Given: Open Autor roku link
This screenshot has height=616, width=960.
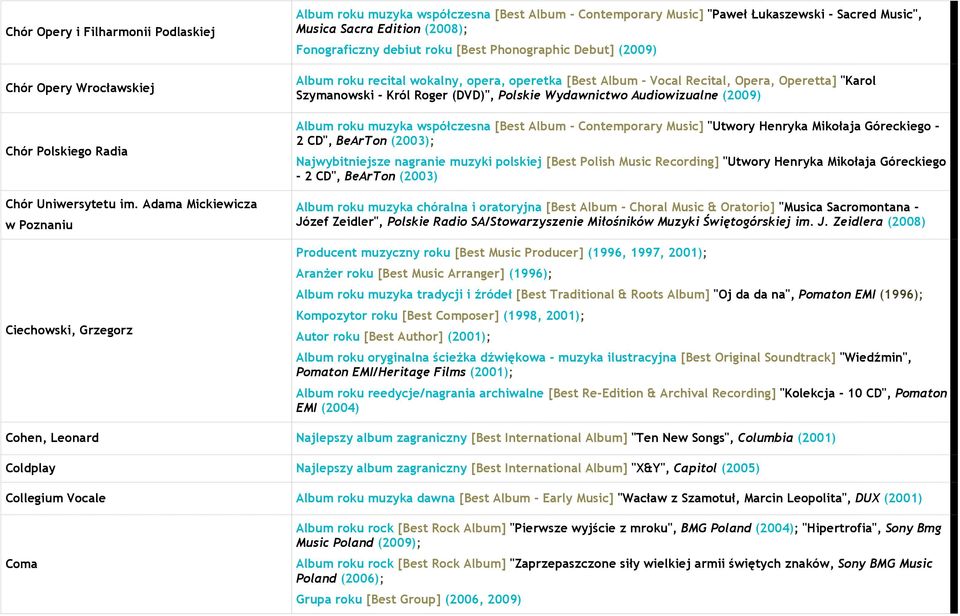Looking at the screenshot, I should pos(328,336).
